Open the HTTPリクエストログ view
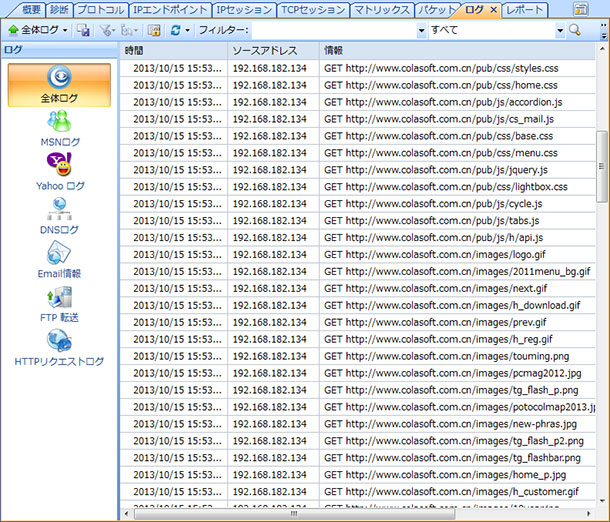This screenshot has height=522, width=610. (x=59, y=347)
